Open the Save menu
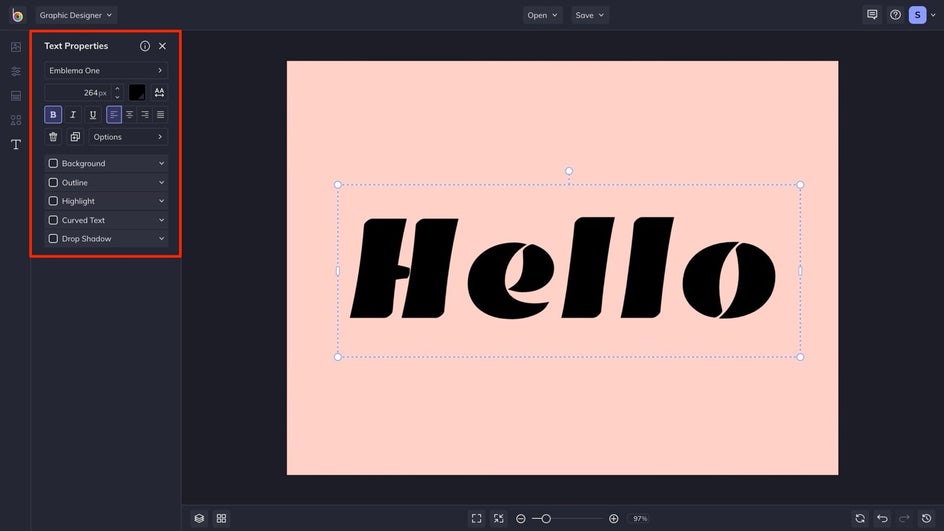944x531 pixels. point(589,15)
